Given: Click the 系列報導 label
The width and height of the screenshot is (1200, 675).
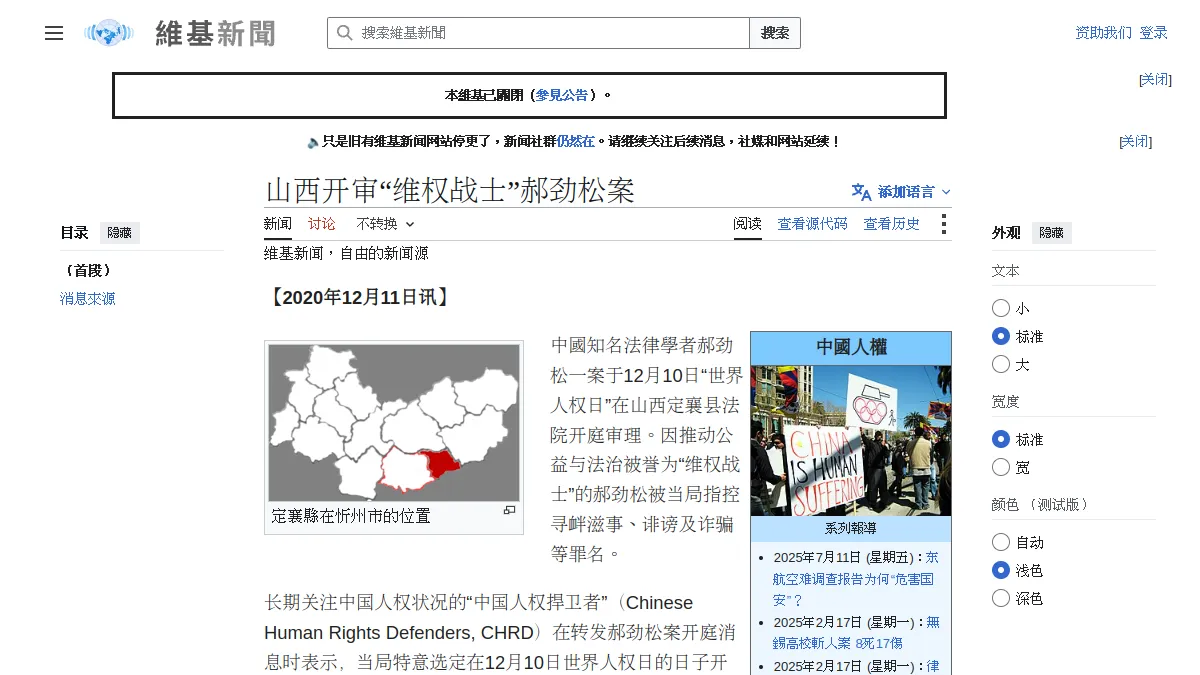Looking at the screenshot, I should pos(851,528).
